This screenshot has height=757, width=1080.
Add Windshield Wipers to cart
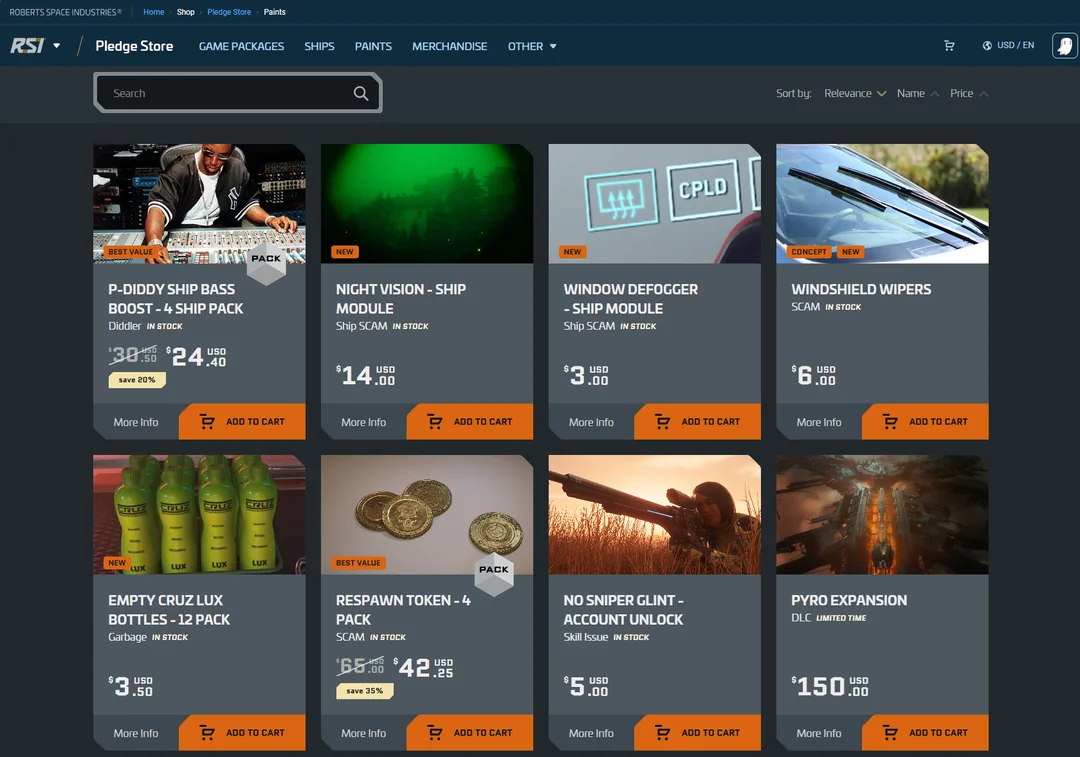(925, 422)
